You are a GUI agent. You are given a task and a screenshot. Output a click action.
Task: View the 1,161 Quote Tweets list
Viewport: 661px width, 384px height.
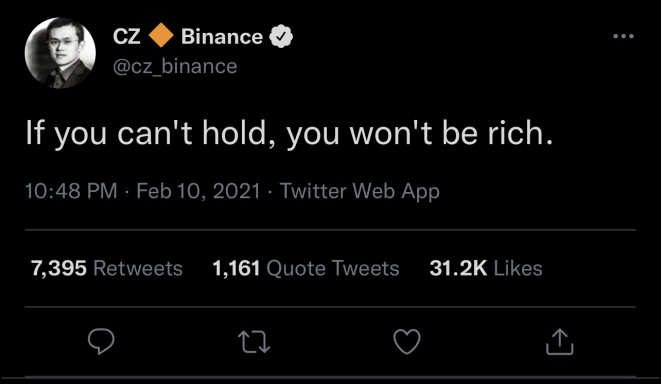point(306,268)
